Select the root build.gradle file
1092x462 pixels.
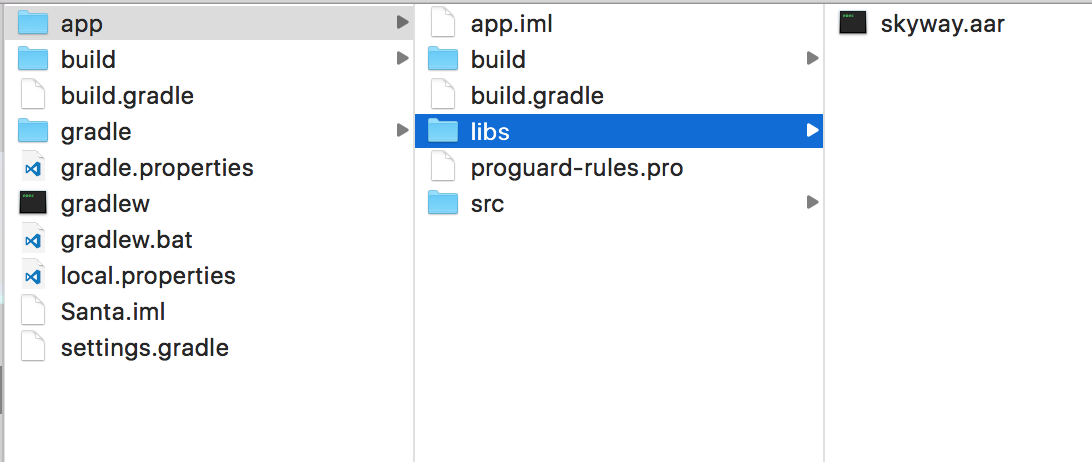[127, 95]
